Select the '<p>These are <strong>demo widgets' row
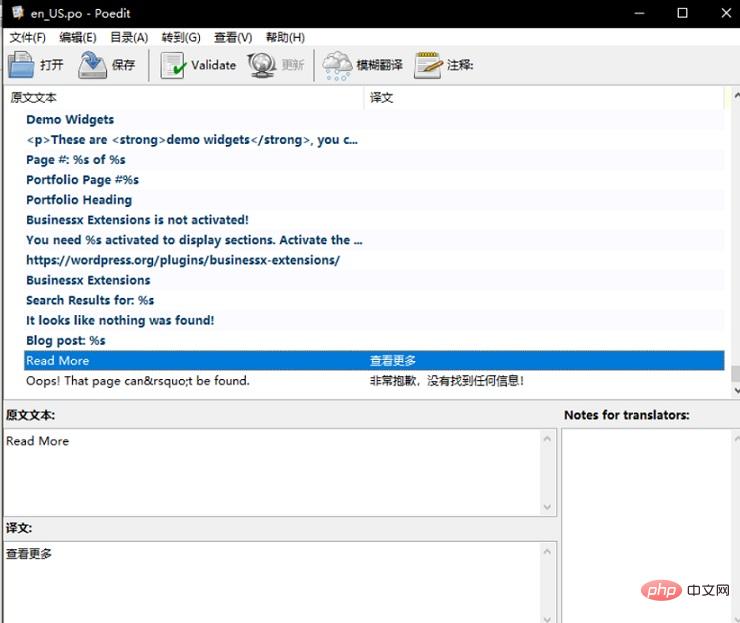The width and height of the screenshot is (740, 623). coord(374,140)
